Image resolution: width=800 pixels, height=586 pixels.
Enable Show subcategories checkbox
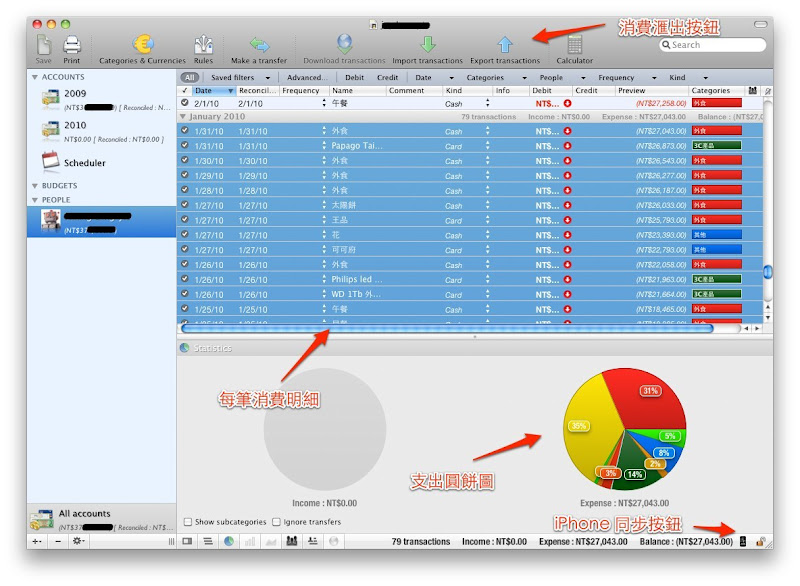pos(188,522)
